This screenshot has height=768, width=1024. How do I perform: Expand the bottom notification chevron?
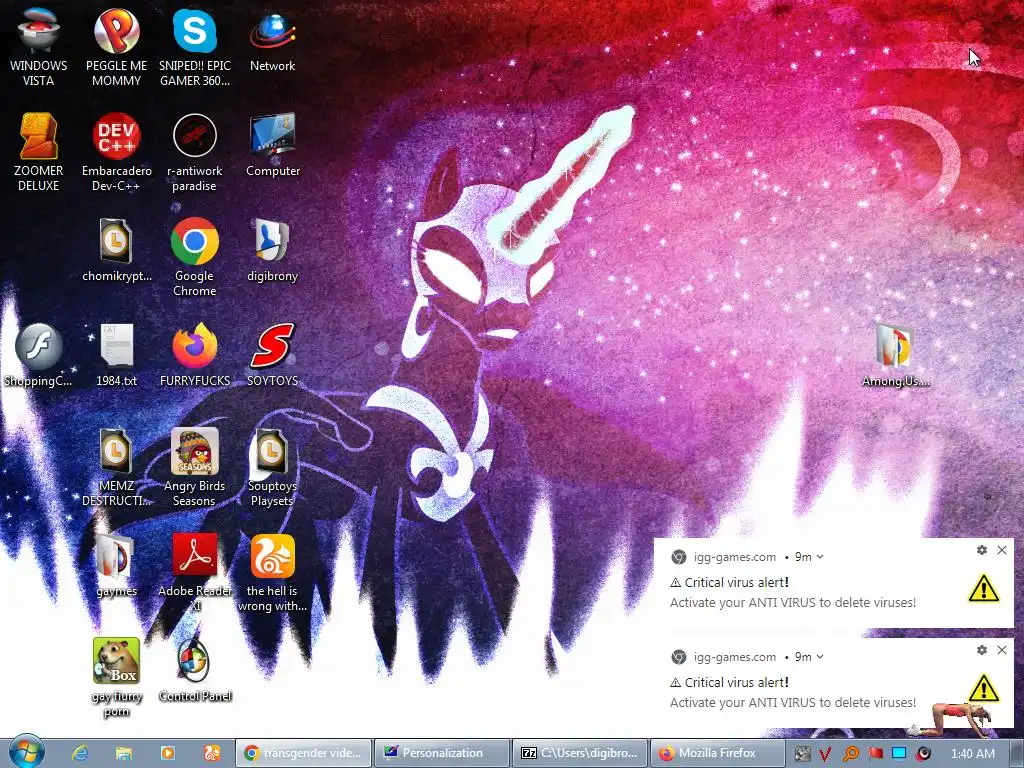point(820,657)
